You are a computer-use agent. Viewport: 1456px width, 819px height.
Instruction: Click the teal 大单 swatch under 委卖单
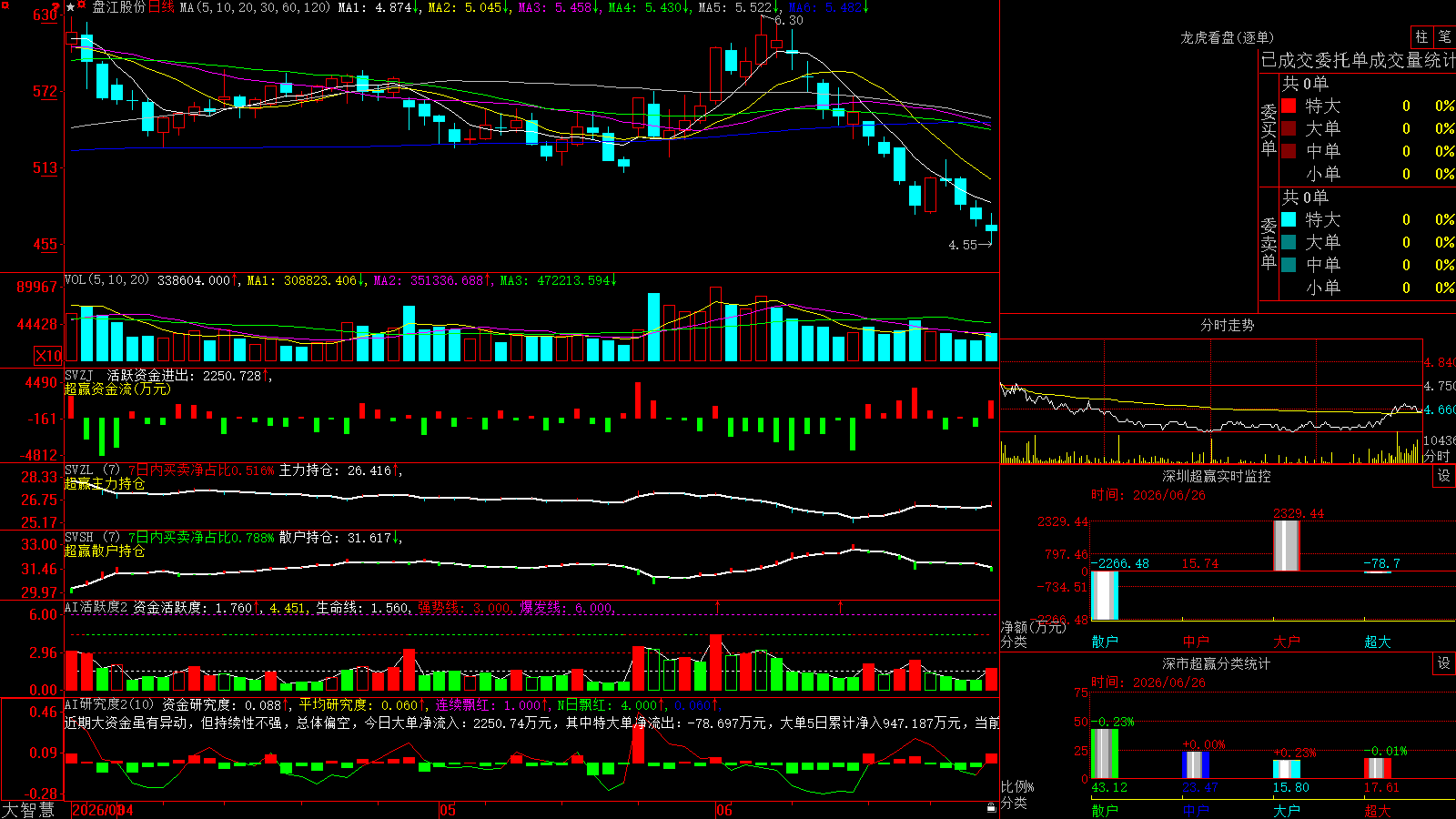click(x=1289, y=242)
